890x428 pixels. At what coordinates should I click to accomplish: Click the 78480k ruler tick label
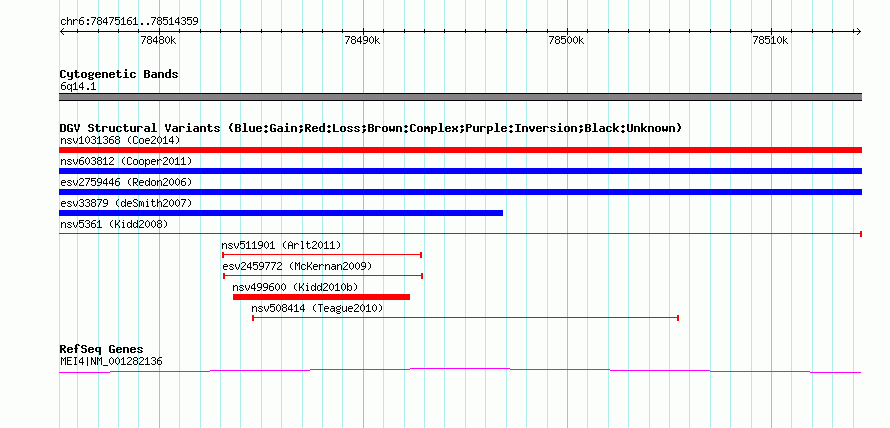point(158,40)
